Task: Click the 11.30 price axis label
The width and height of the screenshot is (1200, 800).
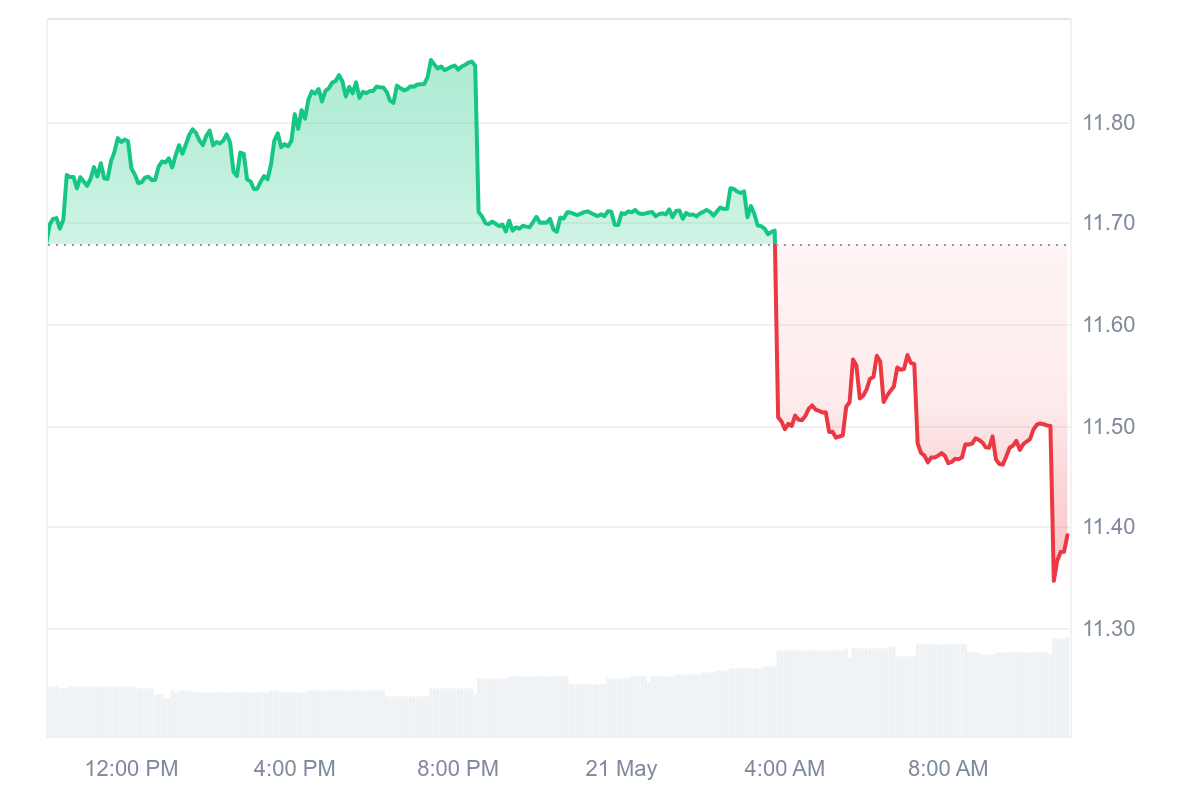Action: pos(1108,629)
